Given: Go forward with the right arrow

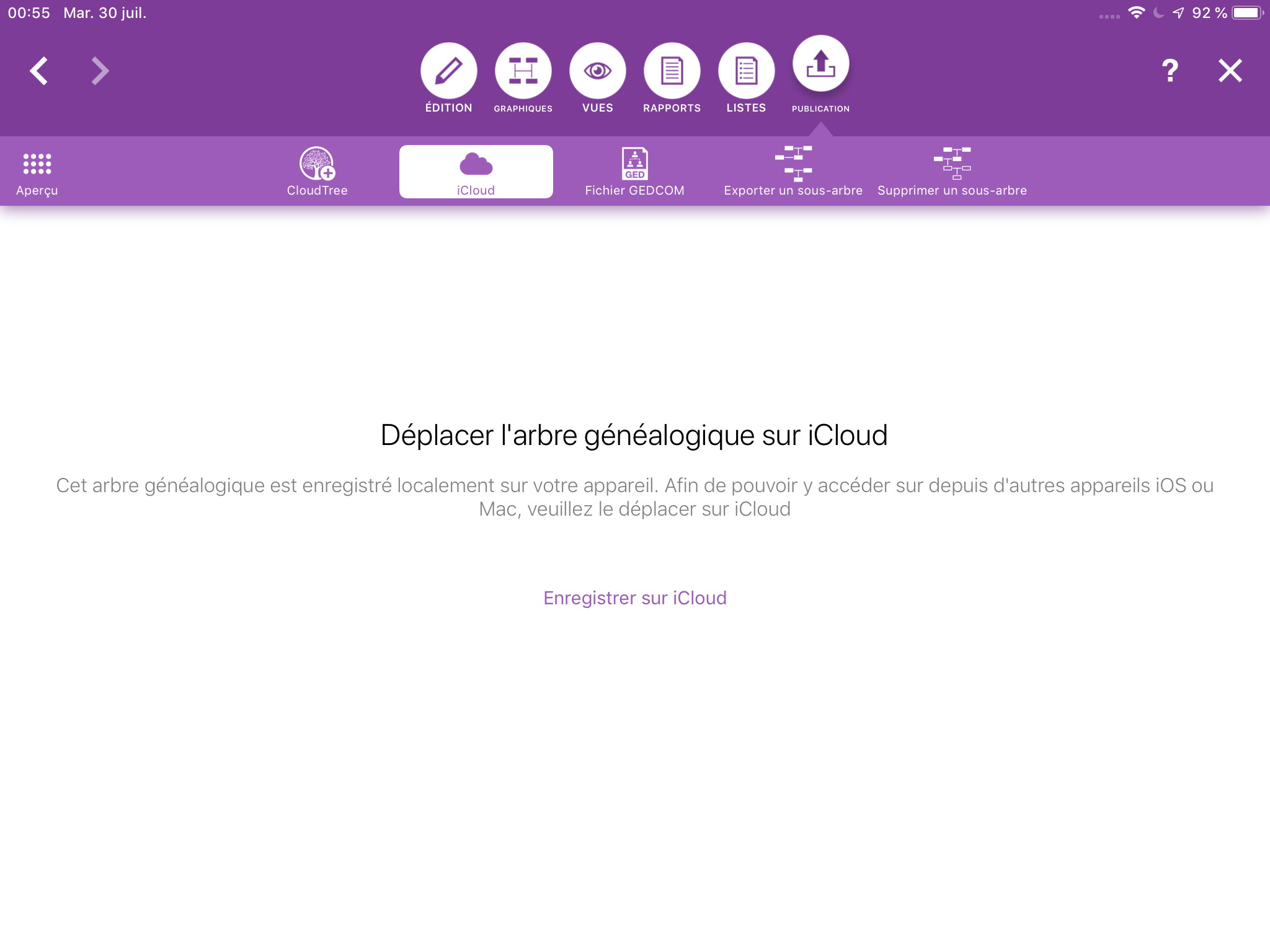Looking at the screenshot, I should tap(100, 71).
